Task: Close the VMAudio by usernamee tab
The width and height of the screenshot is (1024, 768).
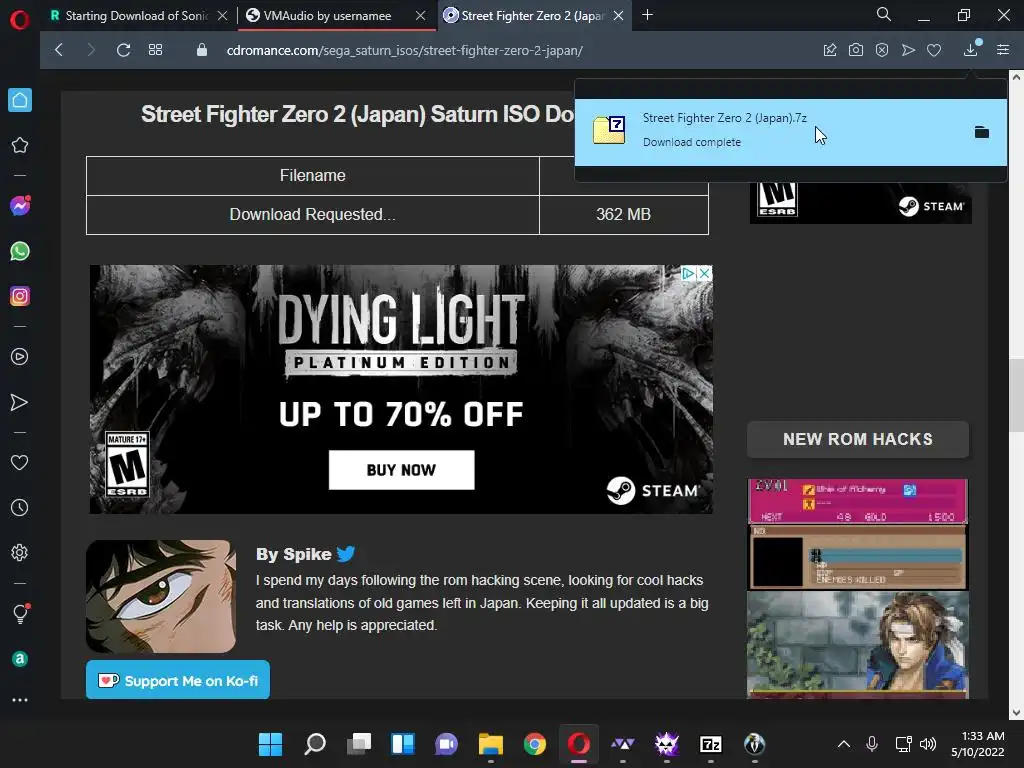Action: [x=421, y=16]
